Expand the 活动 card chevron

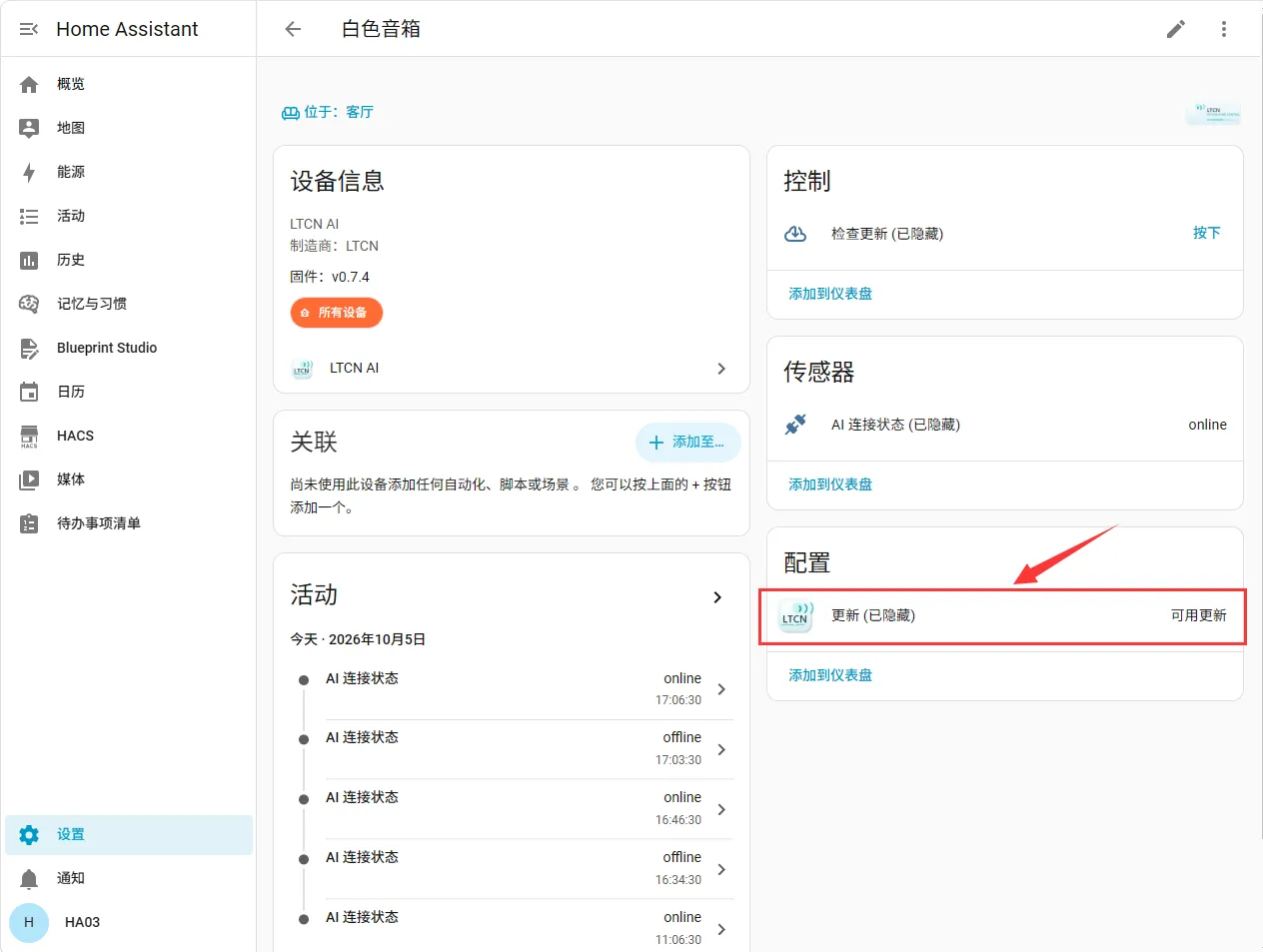(x=717, y=597)
